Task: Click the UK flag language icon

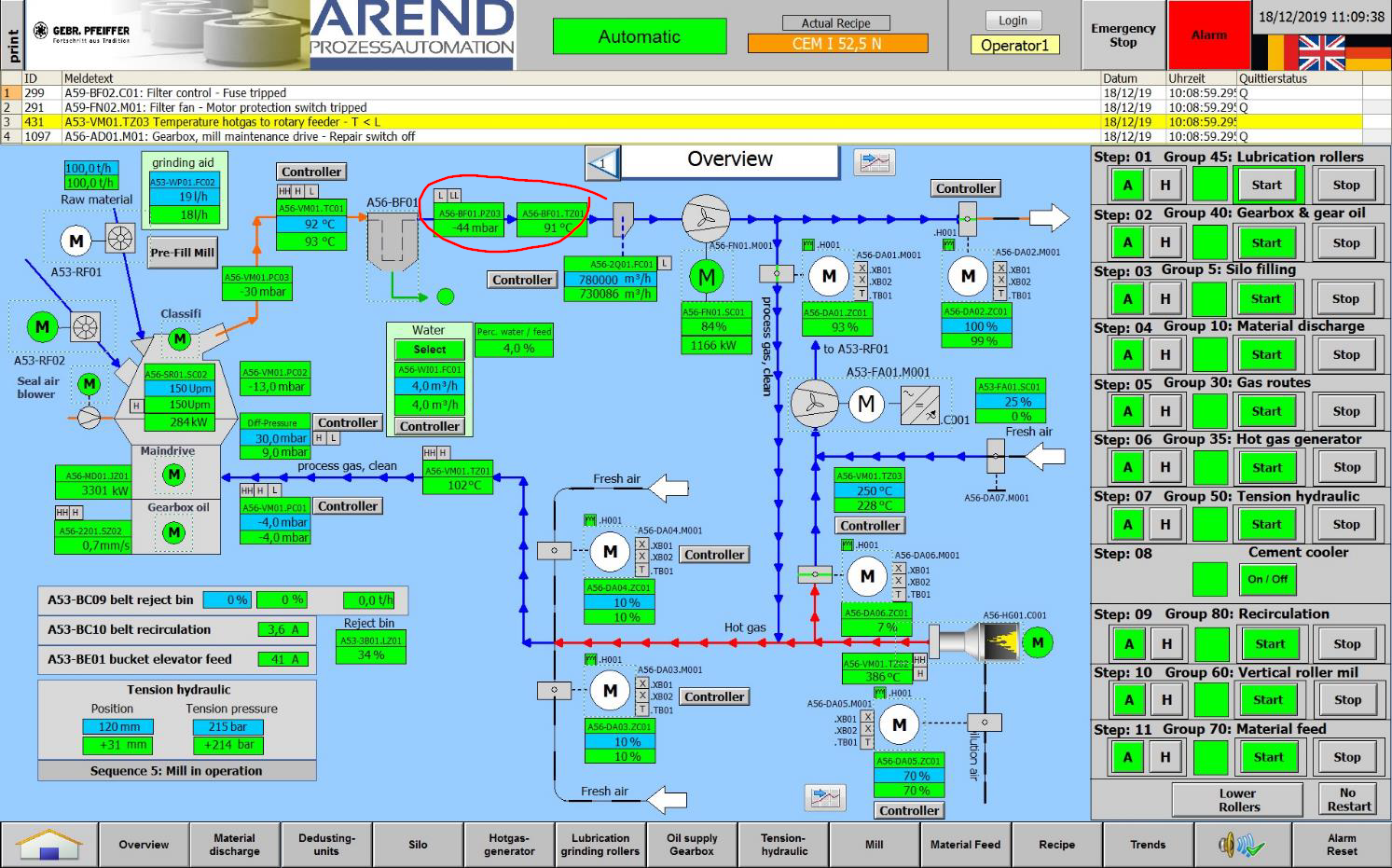Action: pos(1322,52)
